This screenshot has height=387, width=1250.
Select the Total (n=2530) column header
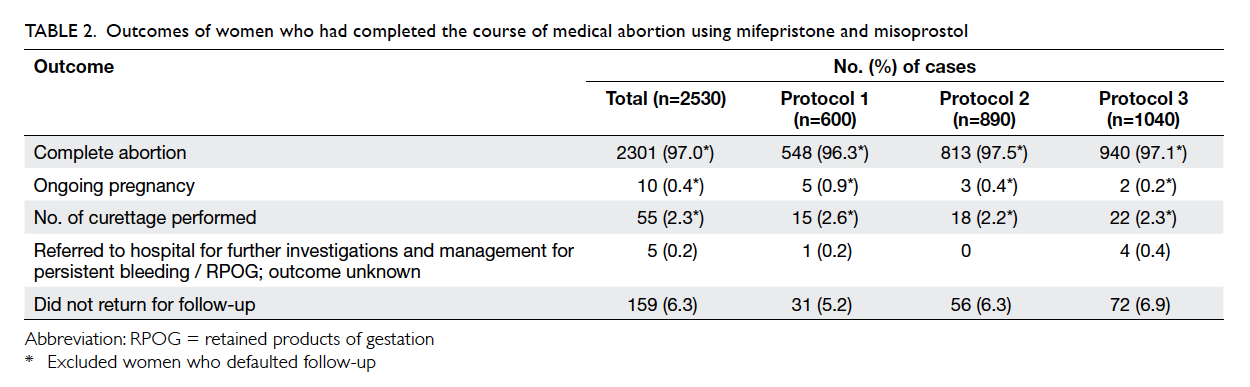[x=666, y=99]
